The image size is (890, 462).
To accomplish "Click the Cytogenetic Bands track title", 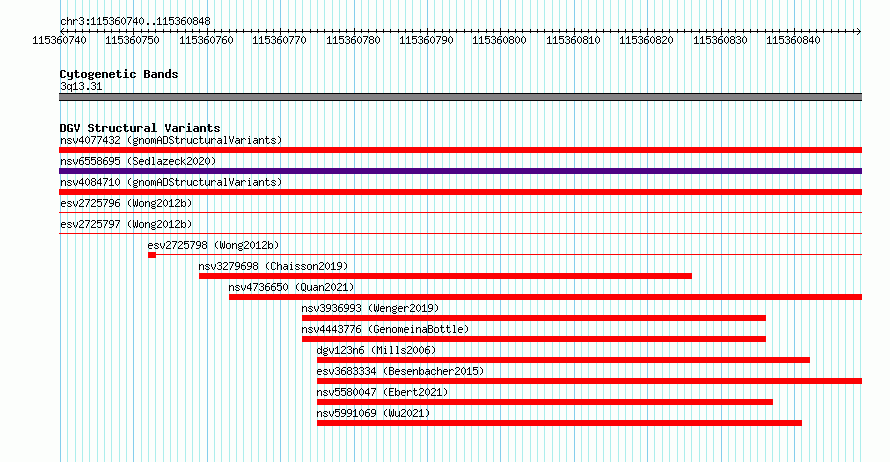I will point(119,74).
